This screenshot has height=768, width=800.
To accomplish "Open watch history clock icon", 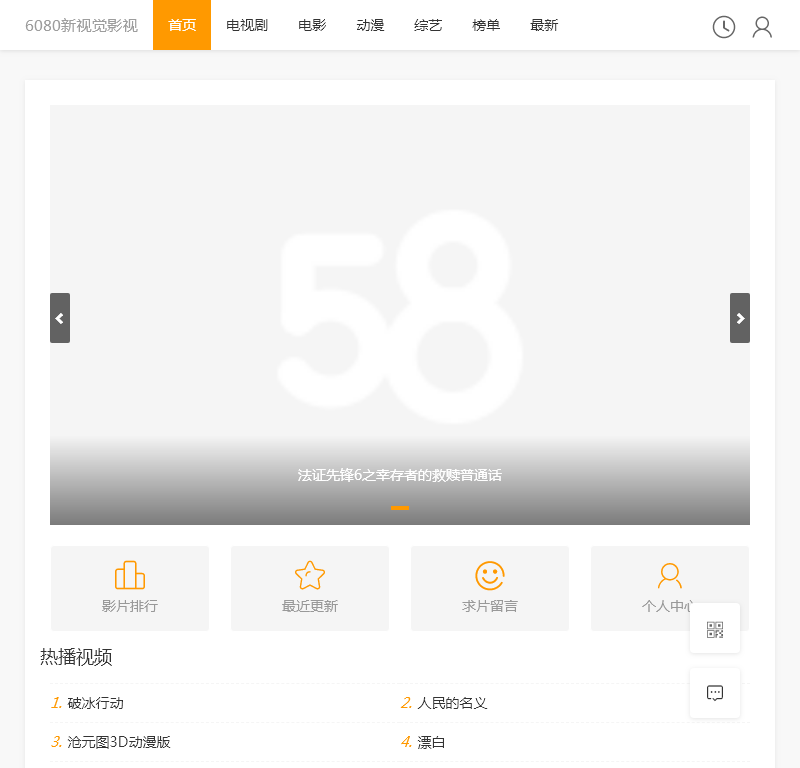I will (x=724, y=27).
